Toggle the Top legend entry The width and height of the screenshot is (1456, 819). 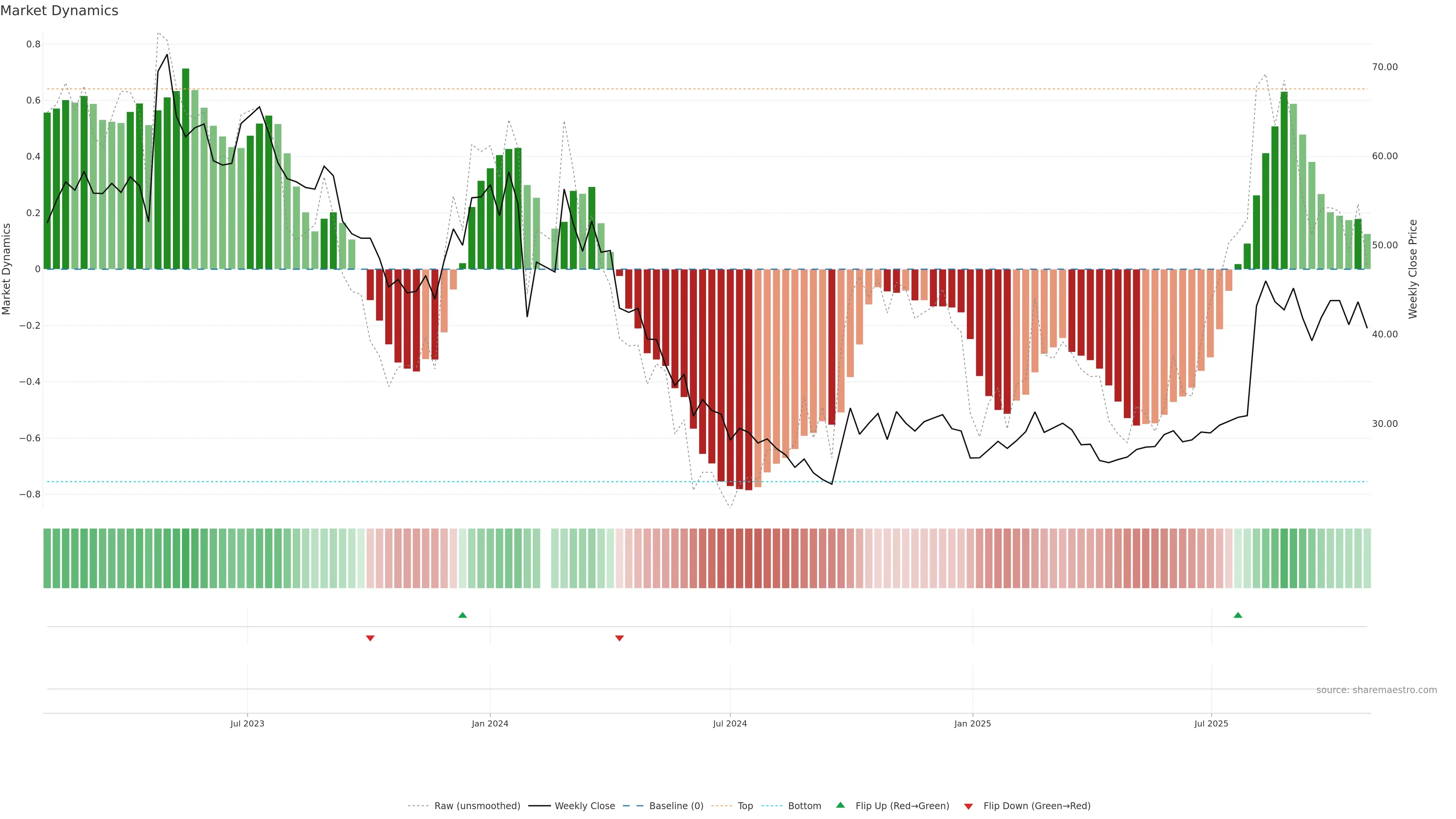tap(745, 806)
